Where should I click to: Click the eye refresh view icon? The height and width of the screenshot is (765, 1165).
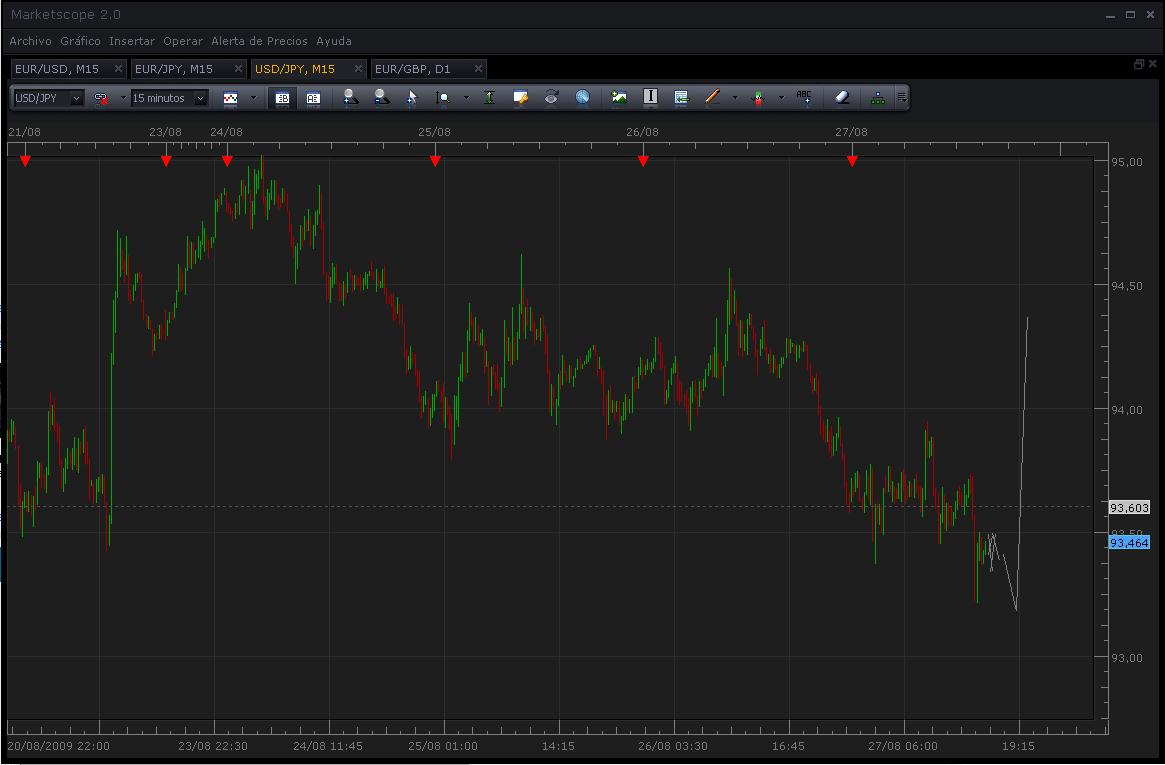[551, 97]
